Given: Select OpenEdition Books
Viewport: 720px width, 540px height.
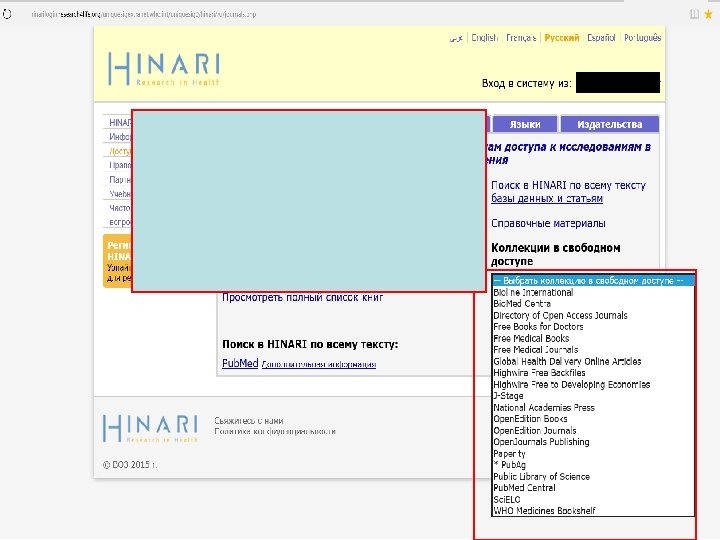Looking at the screenshot, I should (593, 419).
